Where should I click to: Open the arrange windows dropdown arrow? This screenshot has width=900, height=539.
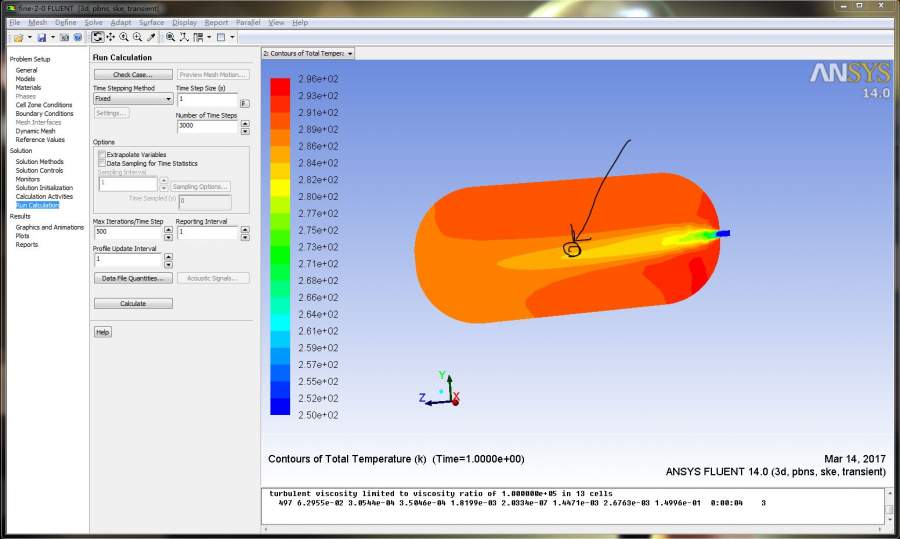coord(209,37)
